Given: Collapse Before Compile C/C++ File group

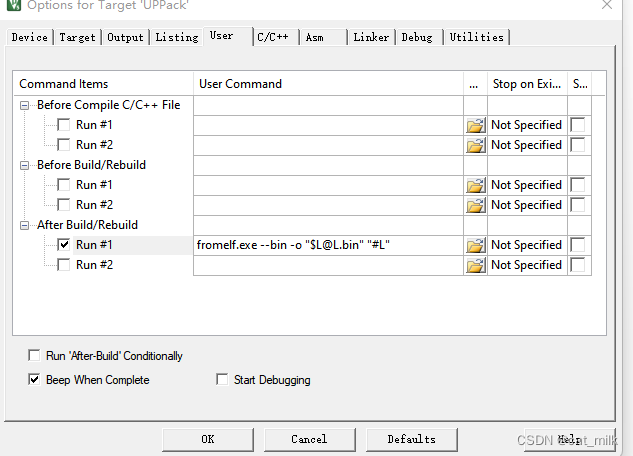Looking at the screenshot, I should (25, 105).
